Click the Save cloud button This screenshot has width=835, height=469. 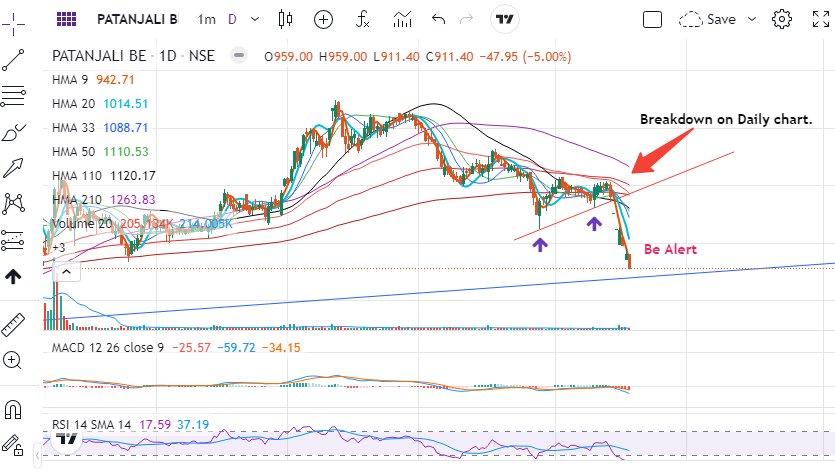click(x=707, y=20)
